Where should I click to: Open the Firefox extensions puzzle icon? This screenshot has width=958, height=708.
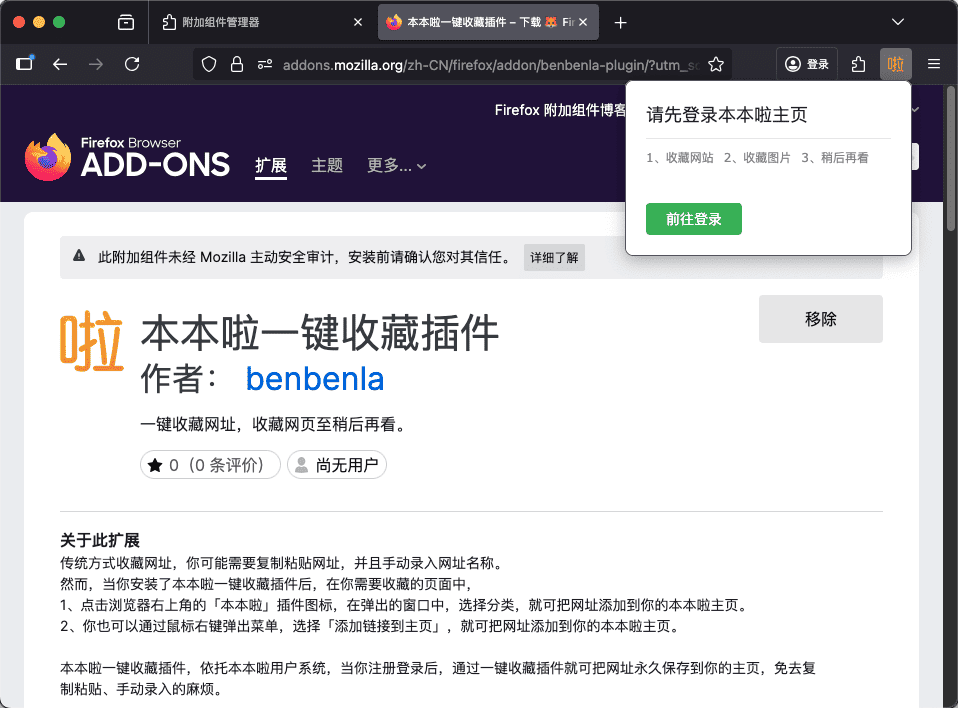coord(858,64)
